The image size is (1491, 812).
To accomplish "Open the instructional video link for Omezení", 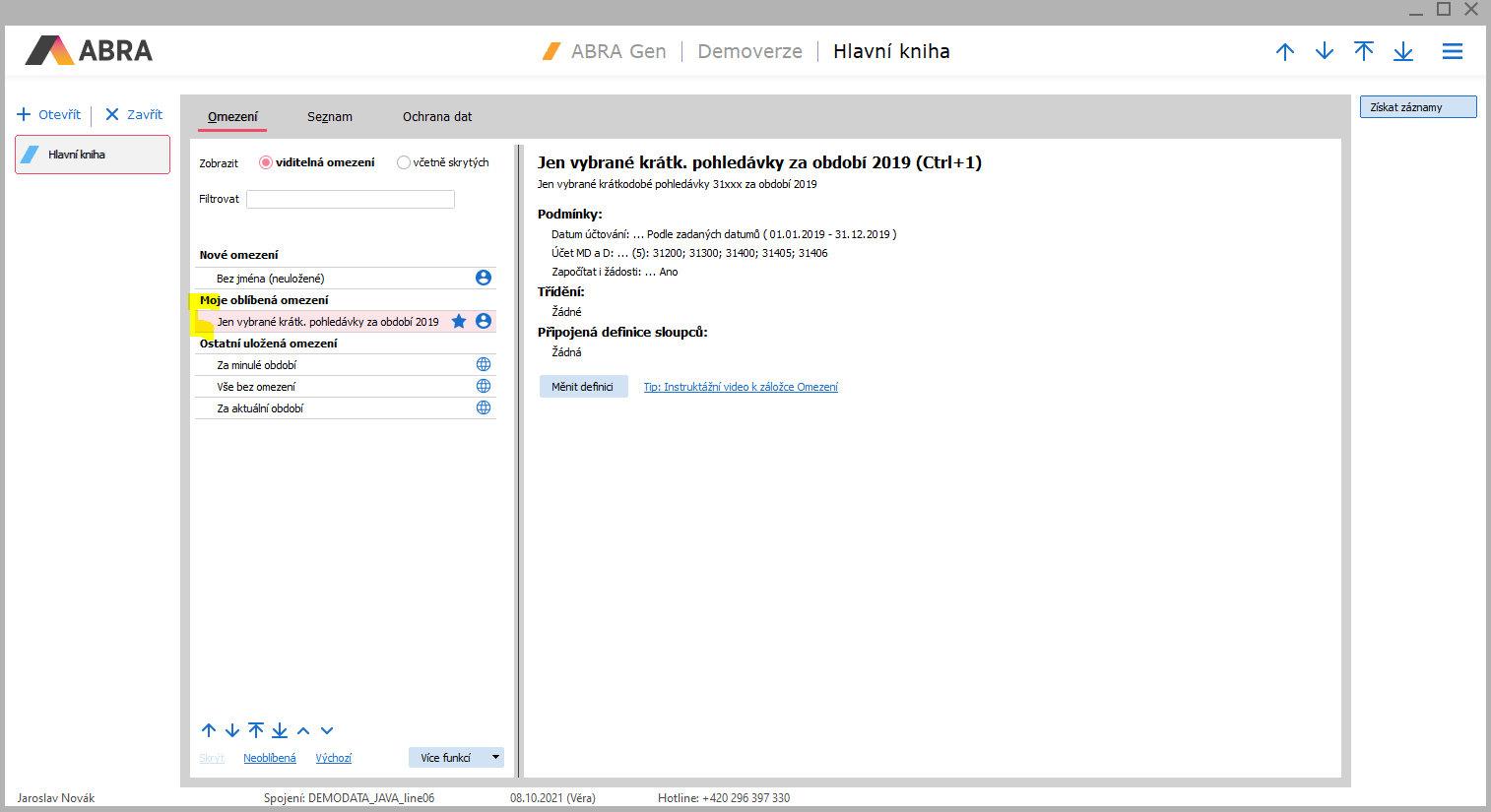I will coord(741,387).
